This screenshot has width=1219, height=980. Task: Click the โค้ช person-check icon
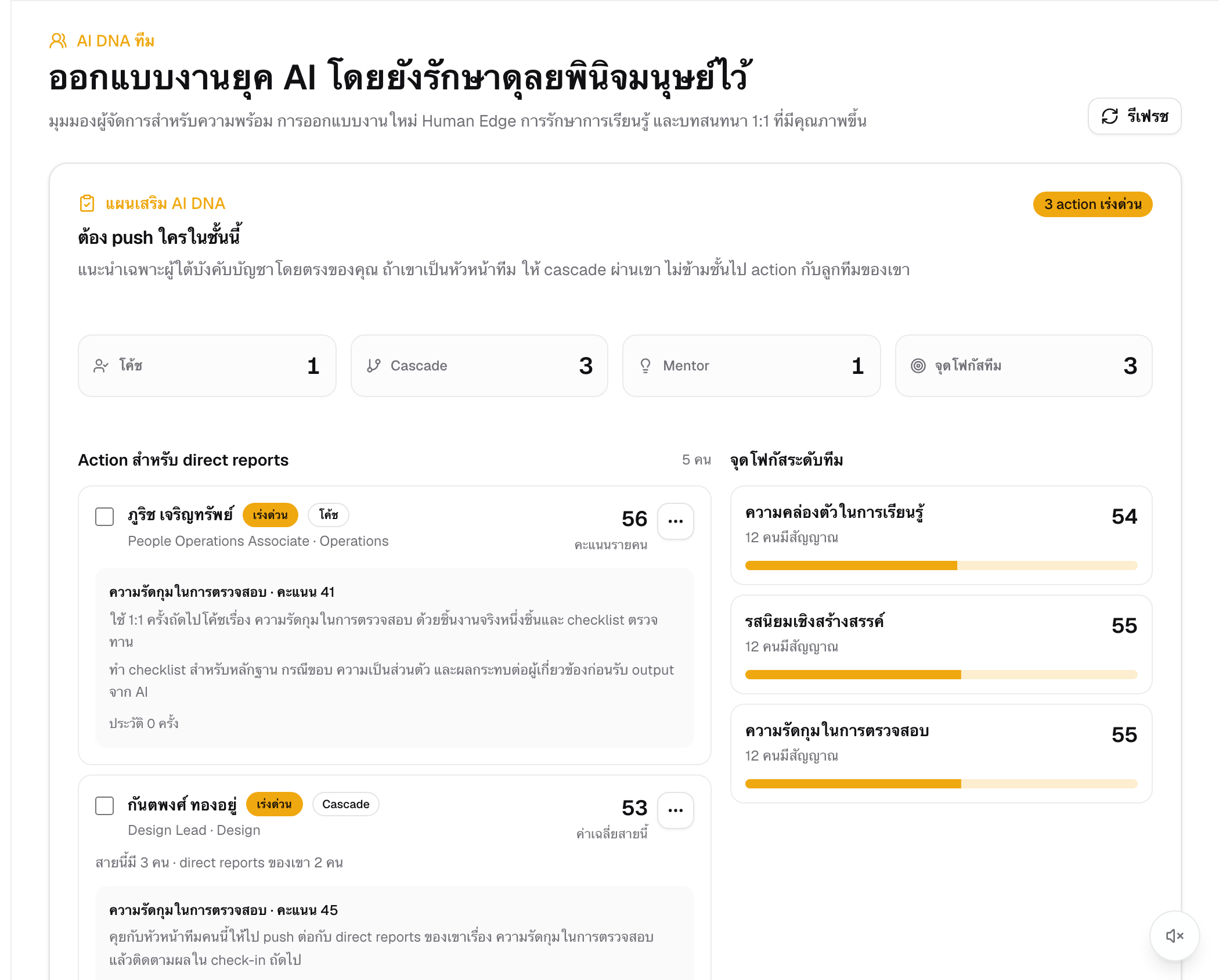click(x=101, y=366)
